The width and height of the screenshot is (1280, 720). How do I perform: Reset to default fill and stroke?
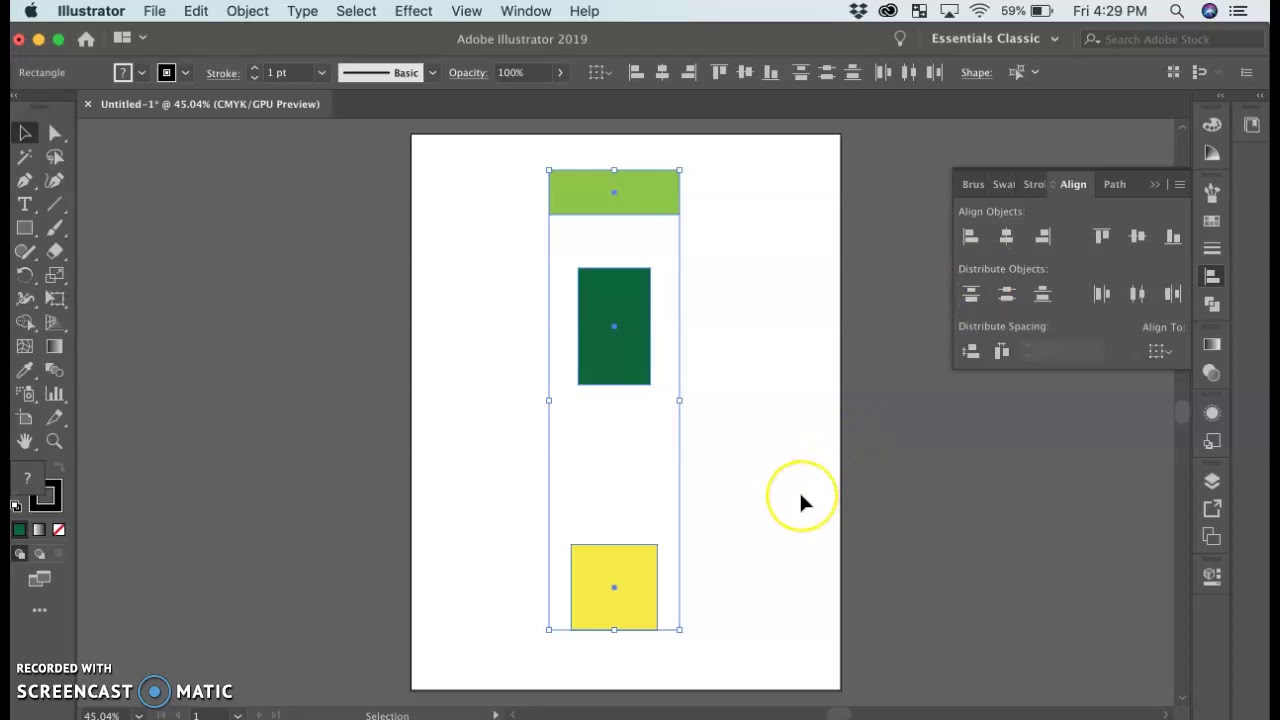pos(16,506)
